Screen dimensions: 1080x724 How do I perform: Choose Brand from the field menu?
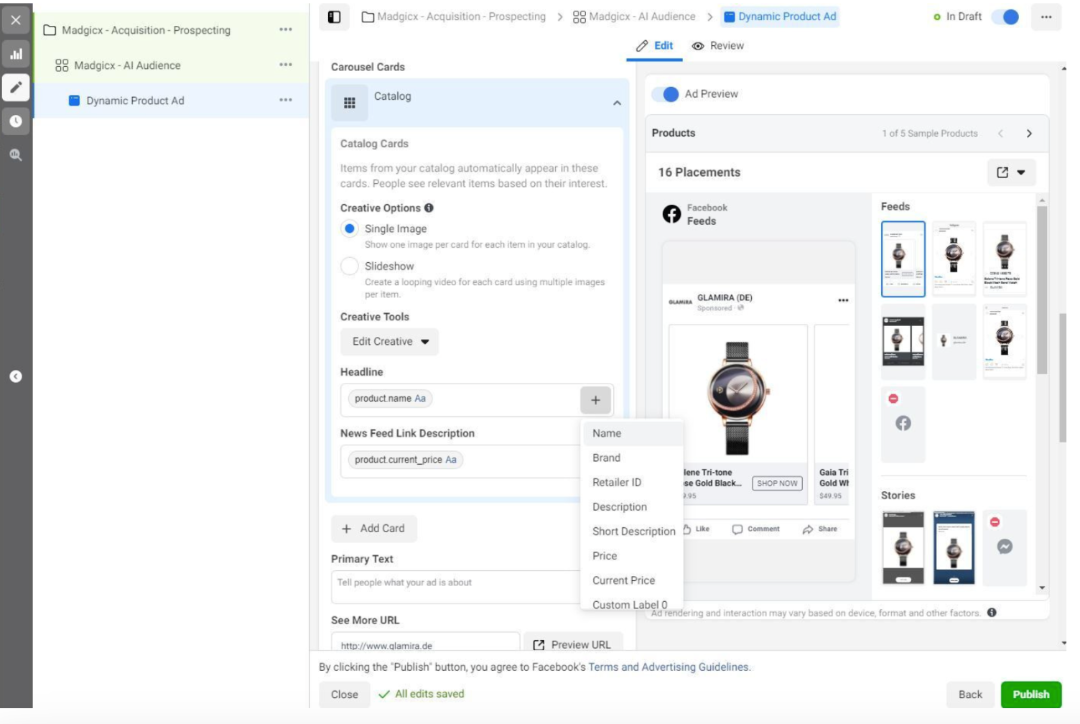(606, 458)
